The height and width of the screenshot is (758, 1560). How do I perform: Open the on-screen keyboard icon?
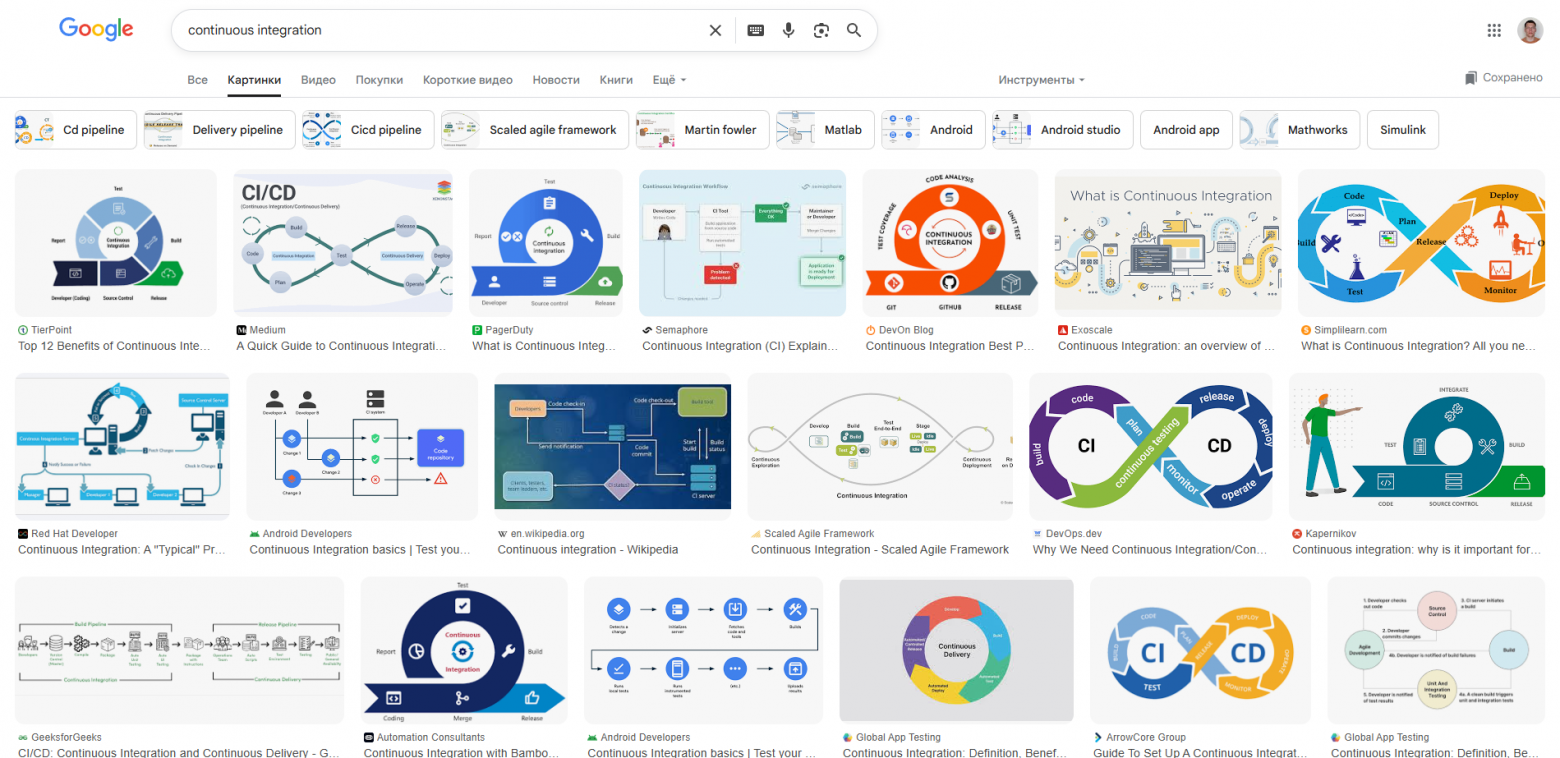(x=755, y=30)
